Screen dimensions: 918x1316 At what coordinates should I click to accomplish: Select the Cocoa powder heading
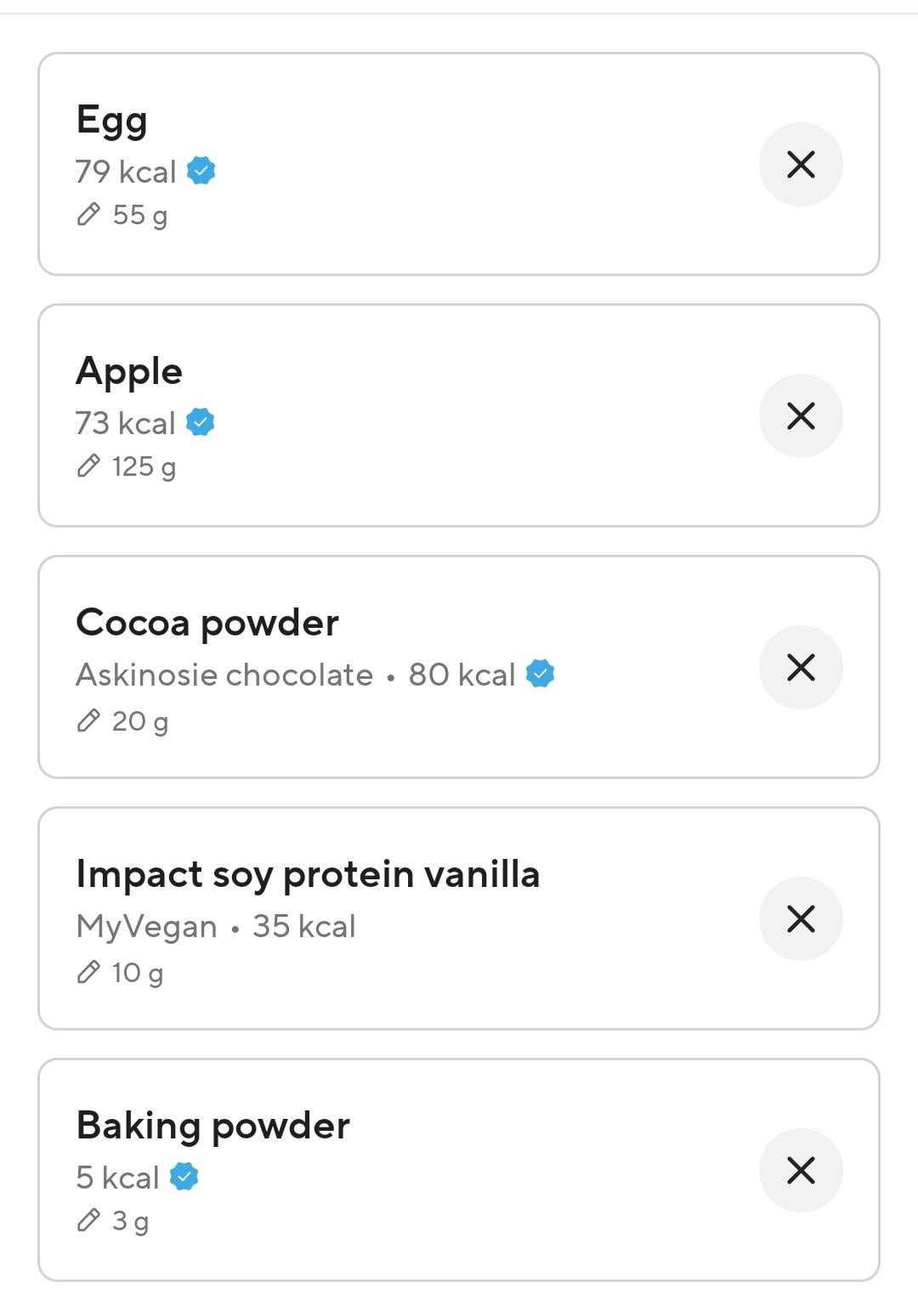(x=207, y=623)
